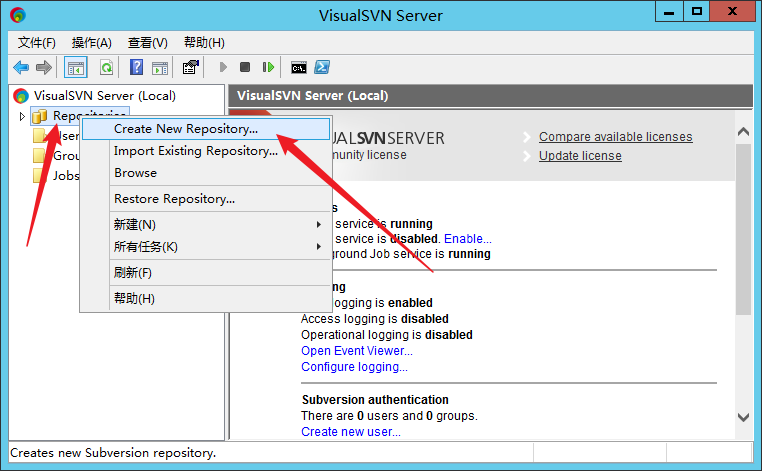Screen dimensions: 762x471
Task: Minimize the VisualSVN Server window
Action: (669, 12)
